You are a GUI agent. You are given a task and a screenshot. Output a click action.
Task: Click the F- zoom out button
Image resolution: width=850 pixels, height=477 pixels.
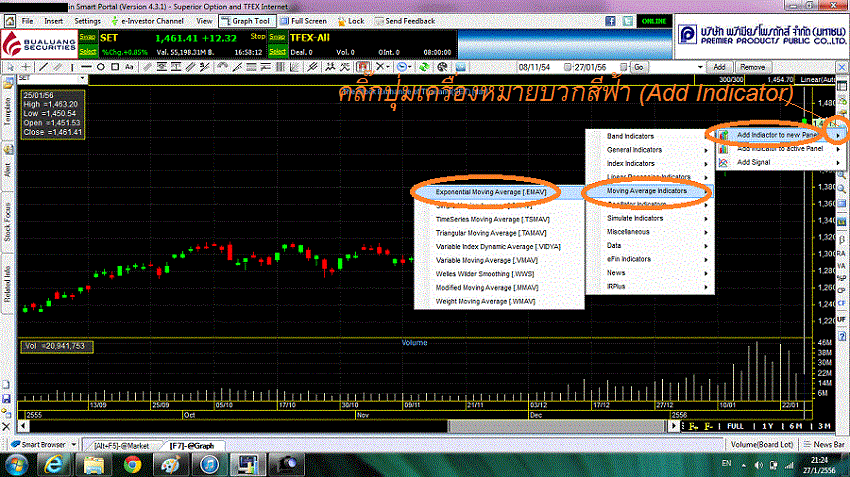click(709, 427)
